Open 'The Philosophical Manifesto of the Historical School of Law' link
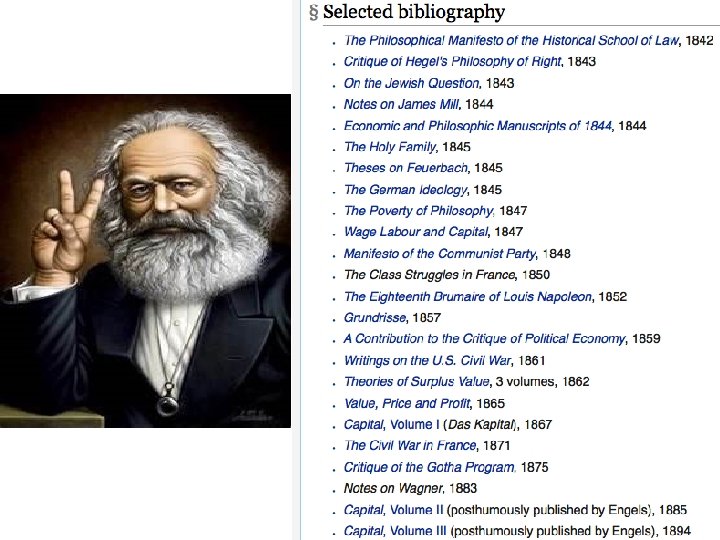 click(511, 40)
